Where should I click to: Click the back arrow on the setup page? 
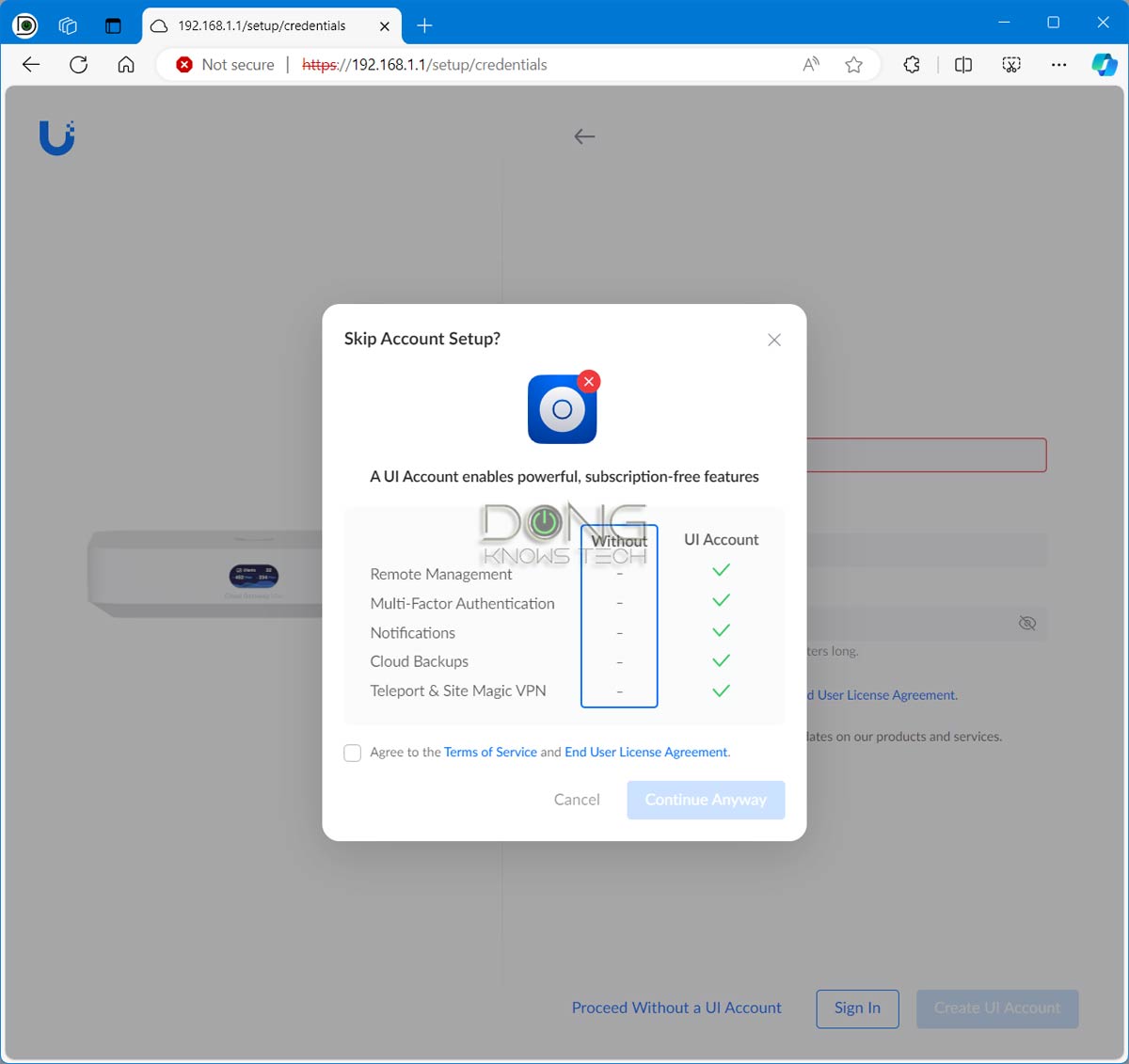(x=583, y=136)
